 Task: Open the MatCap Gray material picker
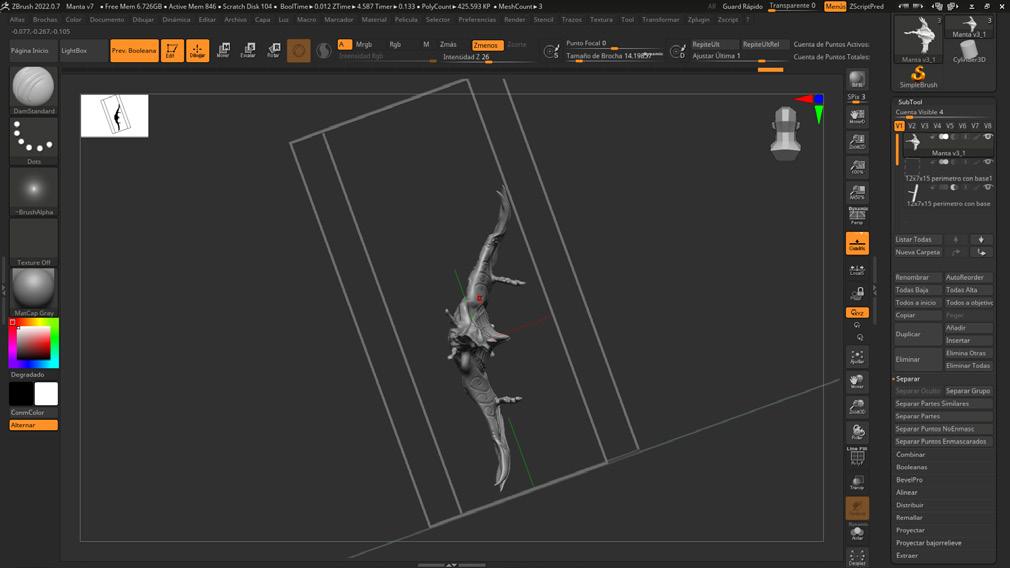(34, 289)
